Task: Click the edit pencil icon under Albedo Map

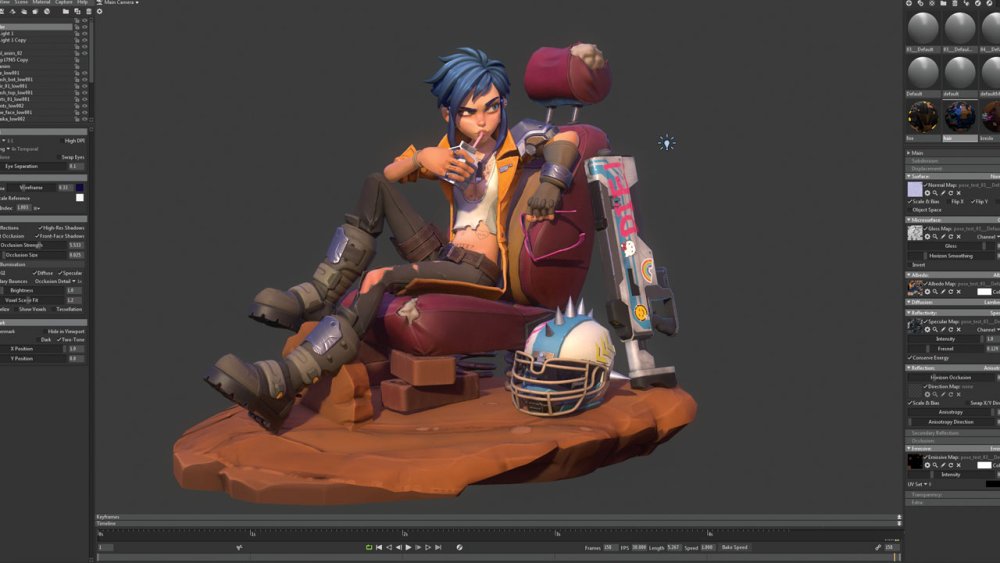Action: click(943, 292)
